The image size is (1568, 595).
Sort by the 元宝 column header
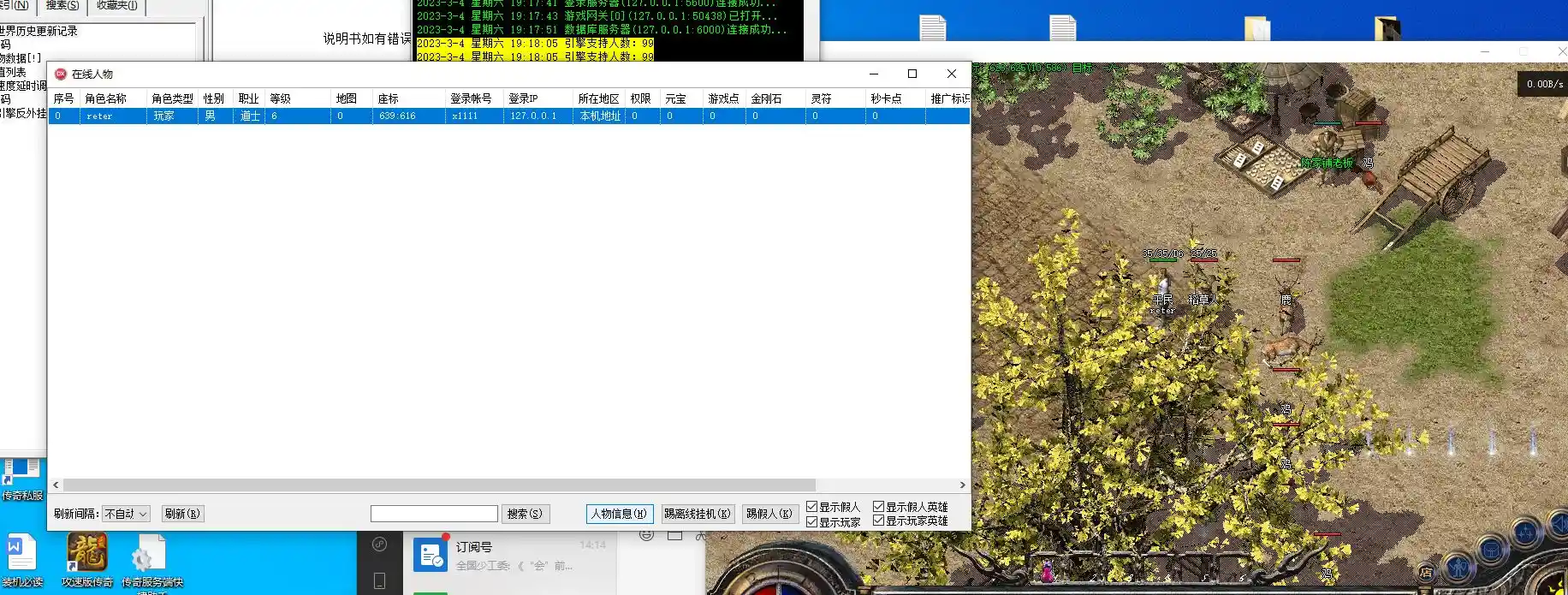[x=681, y=98]
